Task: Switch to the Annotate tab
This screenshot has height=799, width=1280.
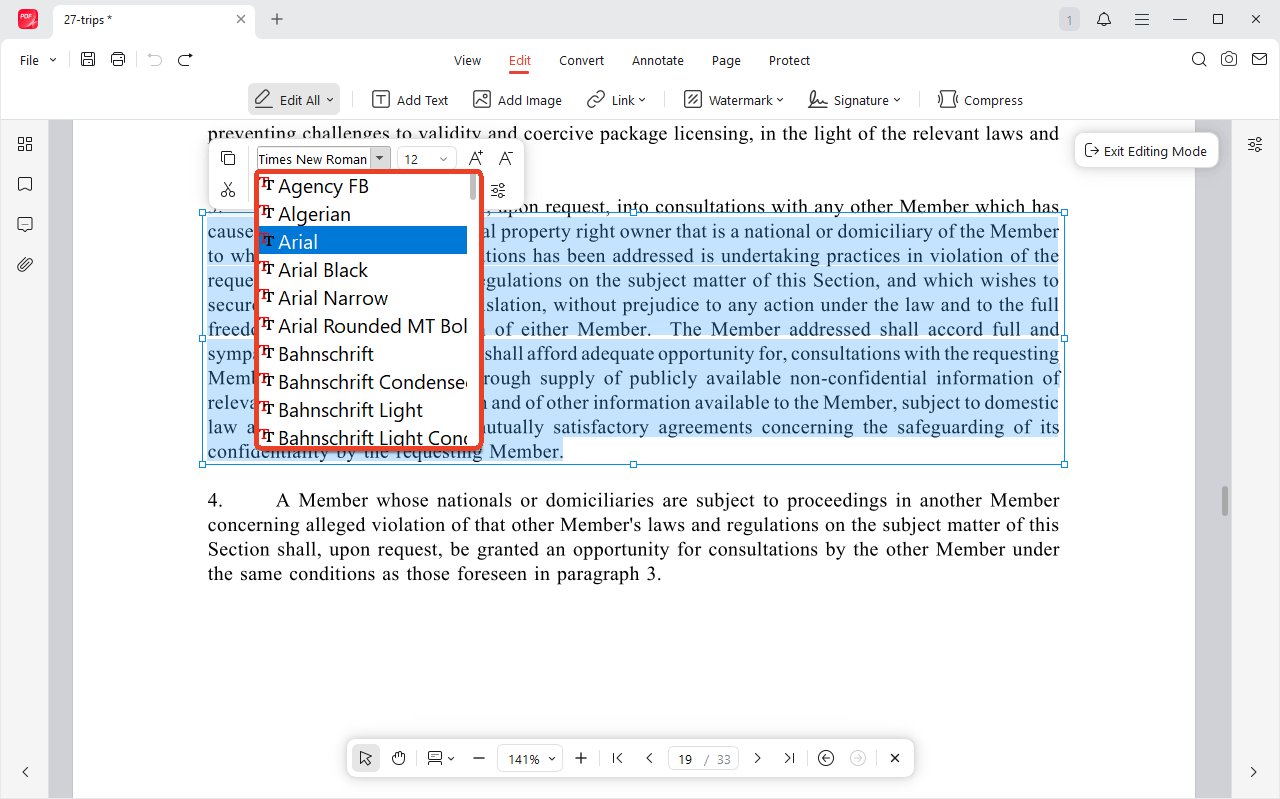Action: 658,60
